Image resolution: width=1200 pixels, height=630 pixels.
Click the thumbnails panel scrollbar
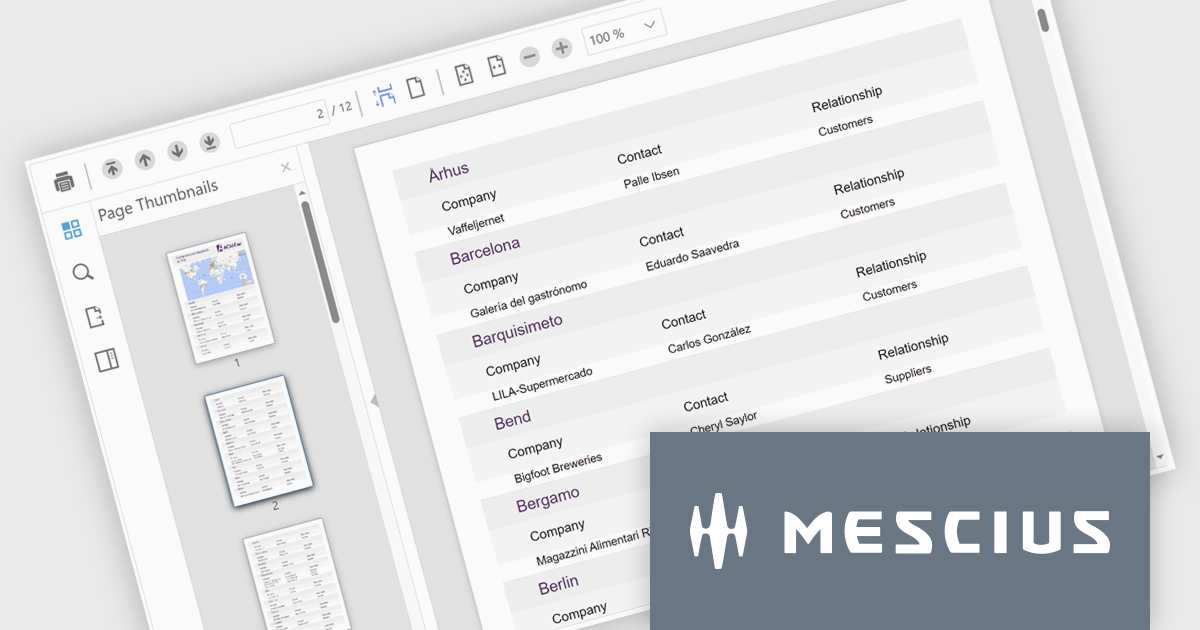pos(321,263)
